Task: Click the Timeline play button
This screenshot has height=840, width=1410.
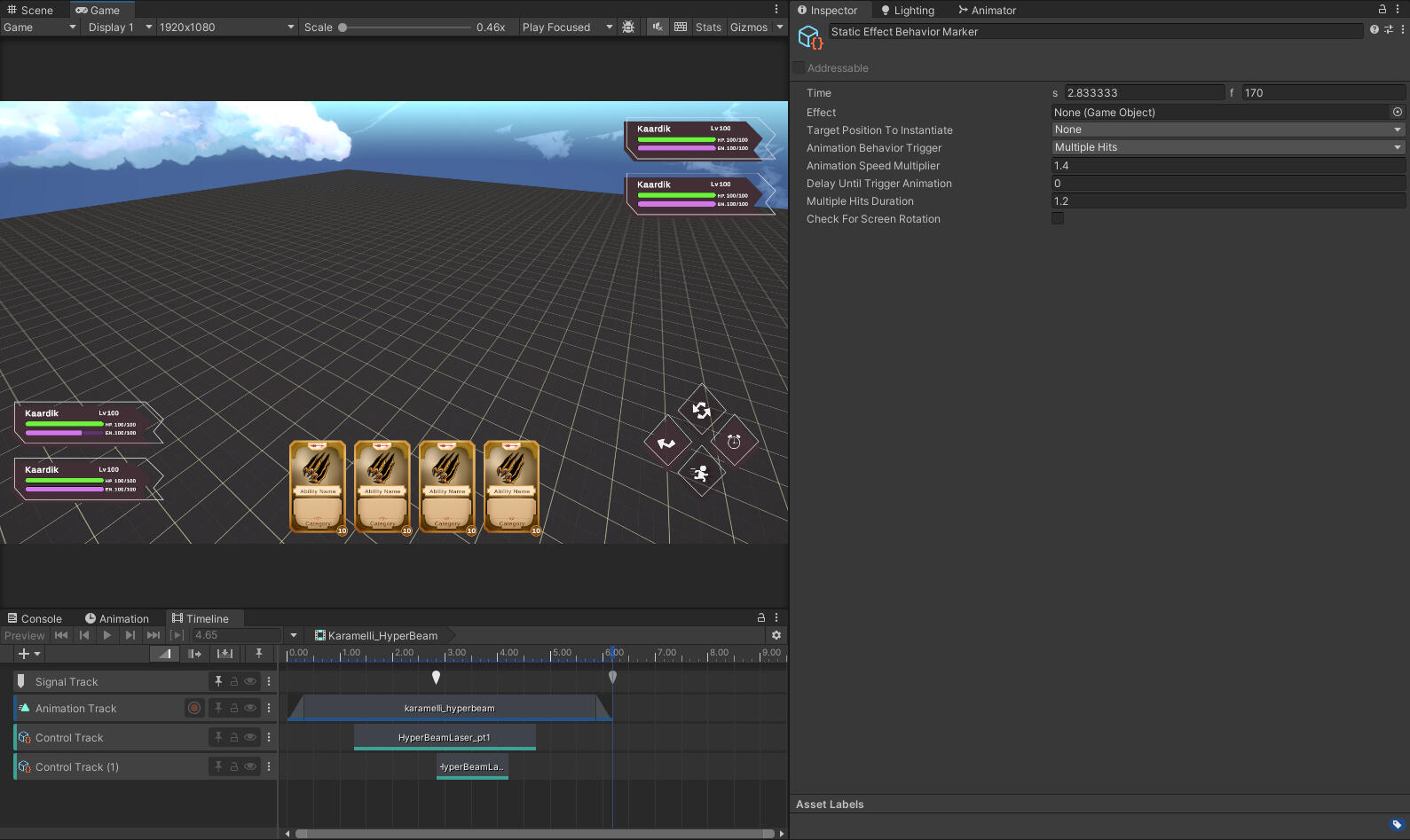Action: tap(107, 635)
